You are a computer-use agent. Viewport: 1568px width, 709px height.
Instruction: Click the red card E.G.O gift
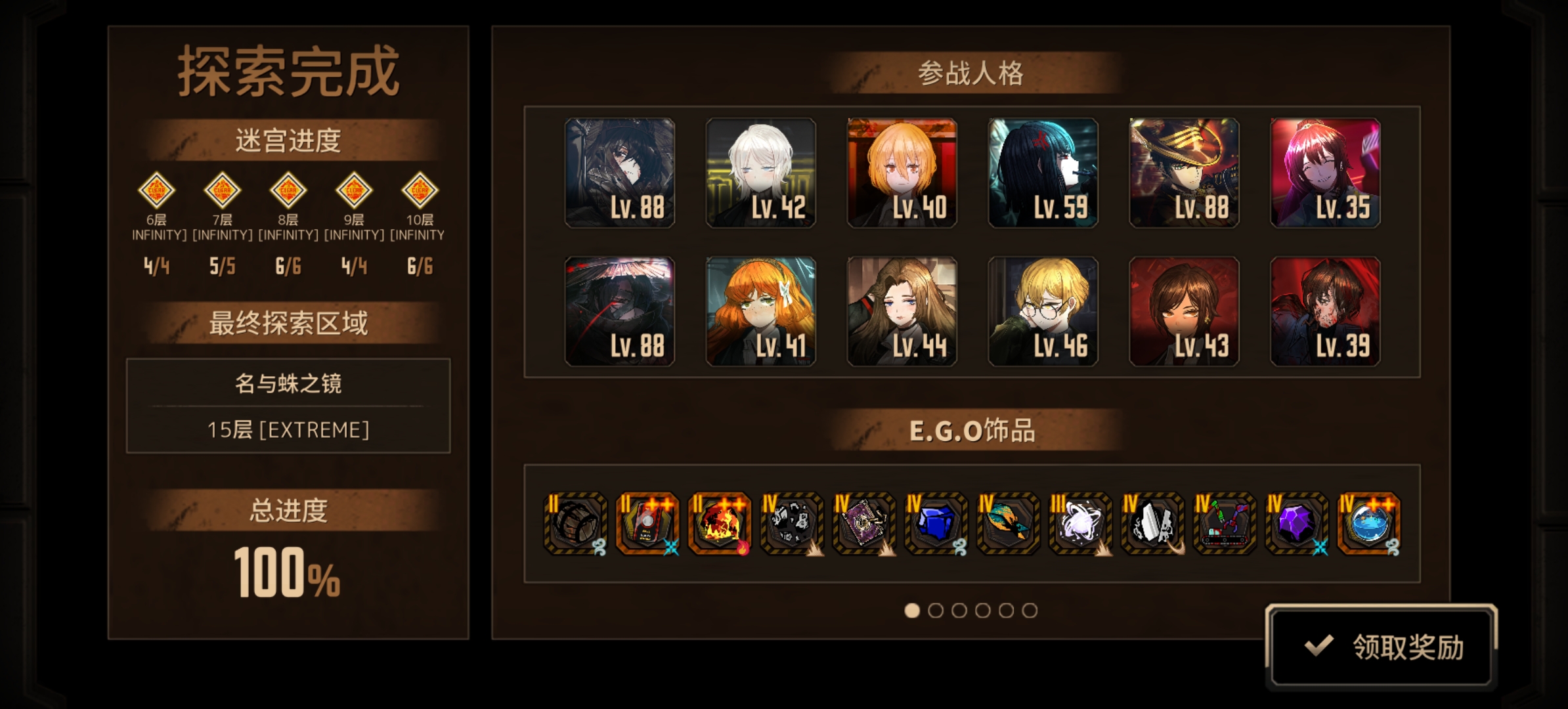pos(647,523)
